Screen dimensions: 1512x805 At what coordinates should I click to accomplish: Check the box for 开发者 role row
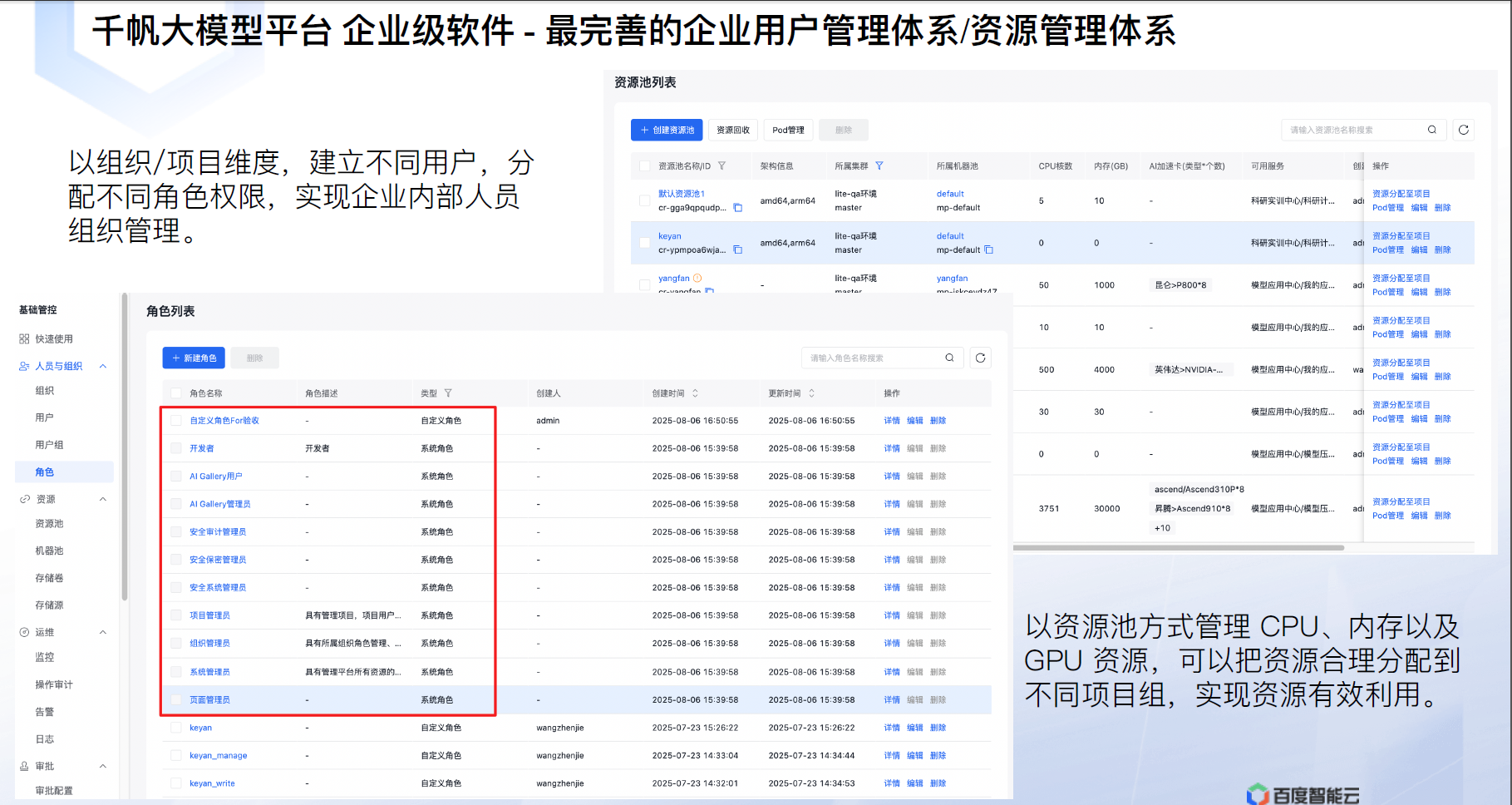(176, 448)
